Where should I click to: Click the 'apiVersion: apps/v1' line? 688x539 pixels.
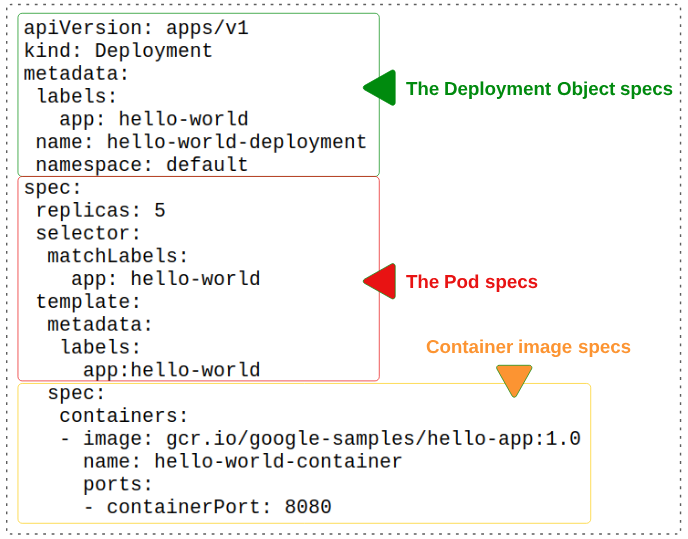[x=136, y=28]
